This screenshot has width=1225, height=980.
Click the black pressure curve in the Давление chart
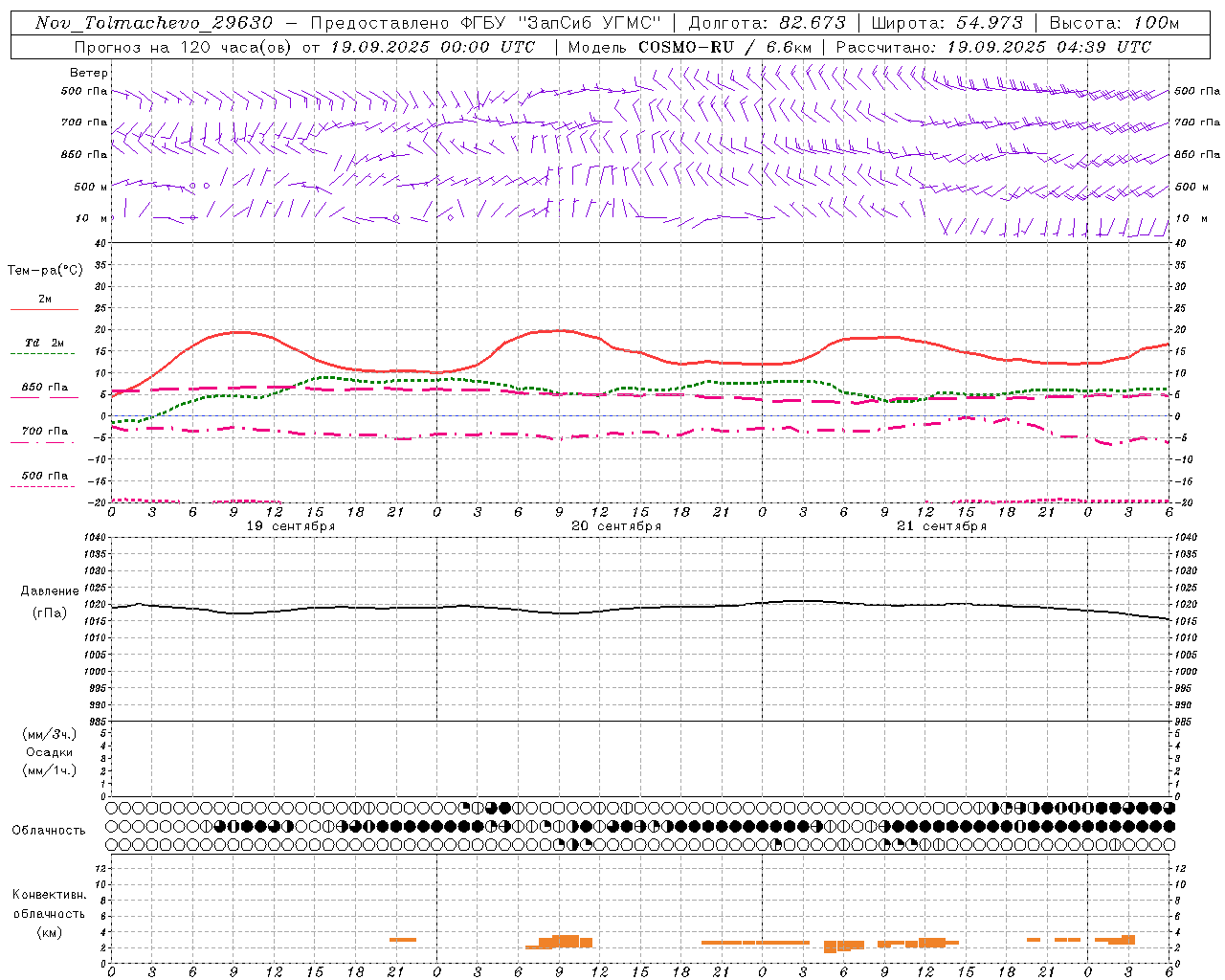pos(639,607)
